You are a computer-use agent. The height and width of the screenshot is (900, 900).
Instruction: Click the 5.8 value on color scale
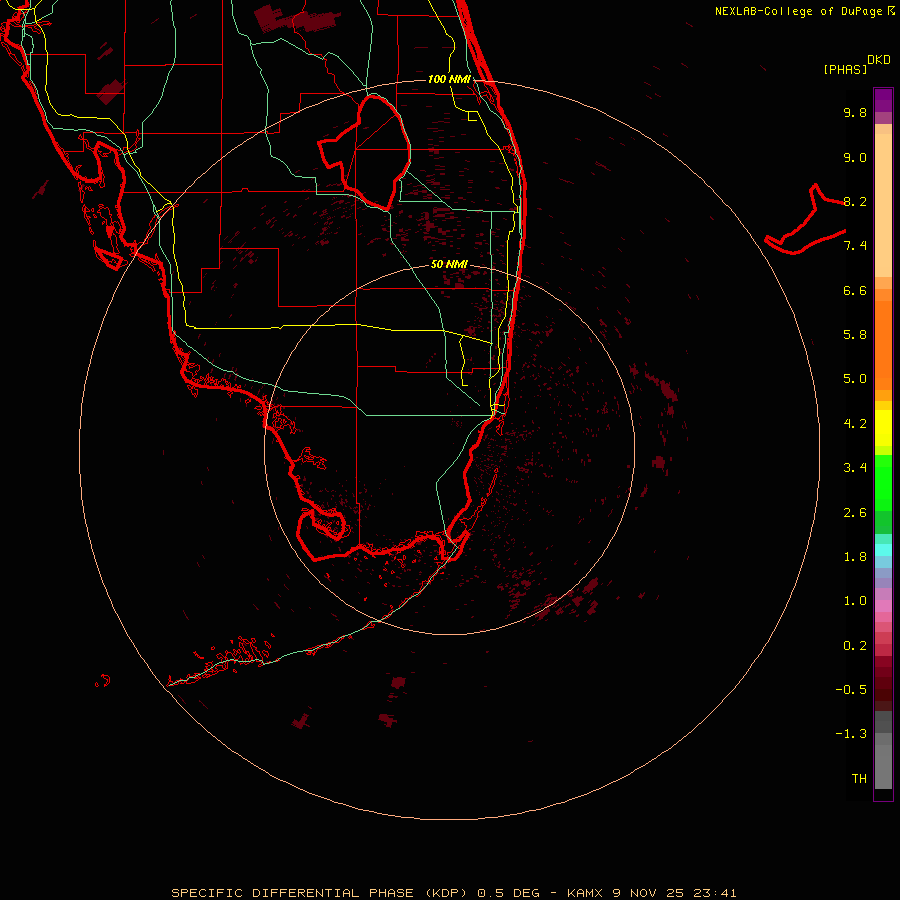click(x=855, y=335)
